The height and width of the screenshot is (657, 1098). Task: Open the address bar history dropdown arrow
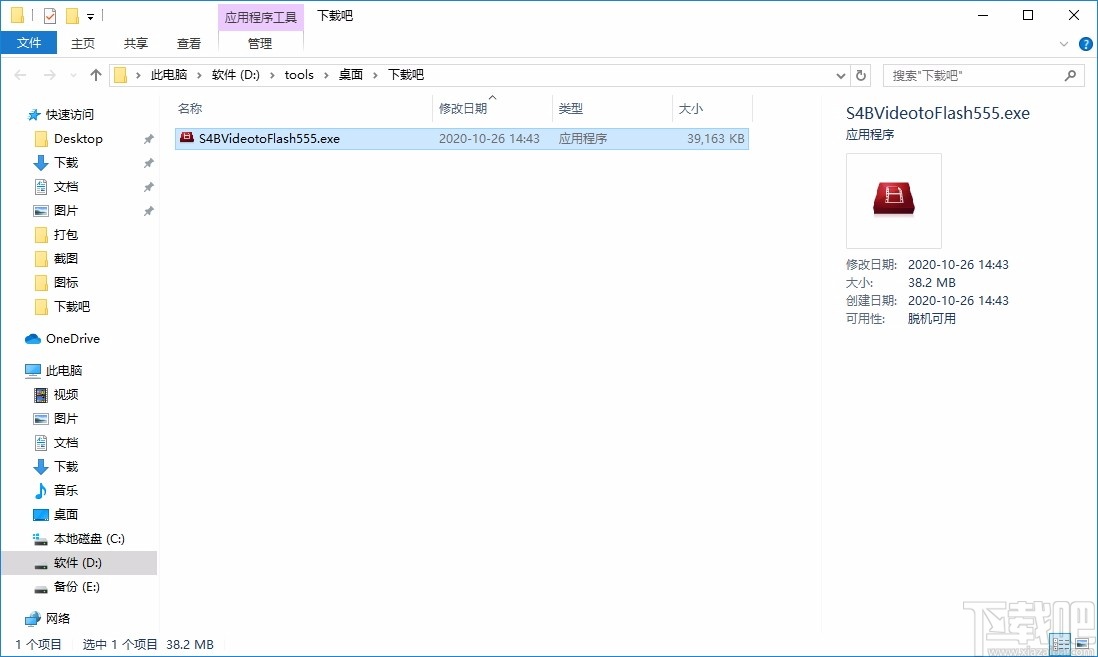[x=840, y=74]
